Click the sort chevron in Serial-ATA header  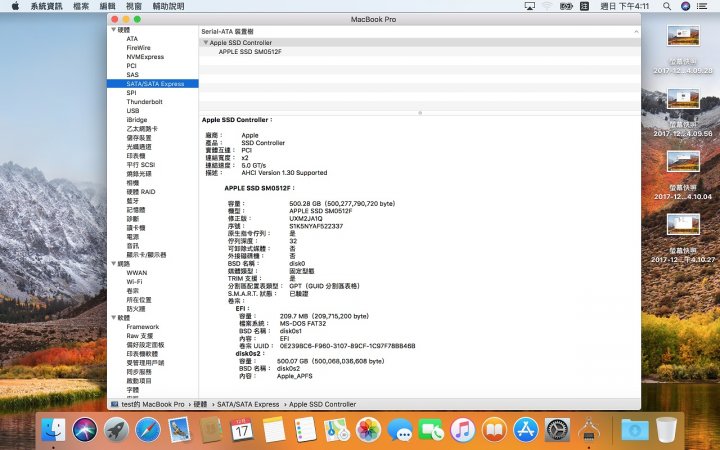636,32
